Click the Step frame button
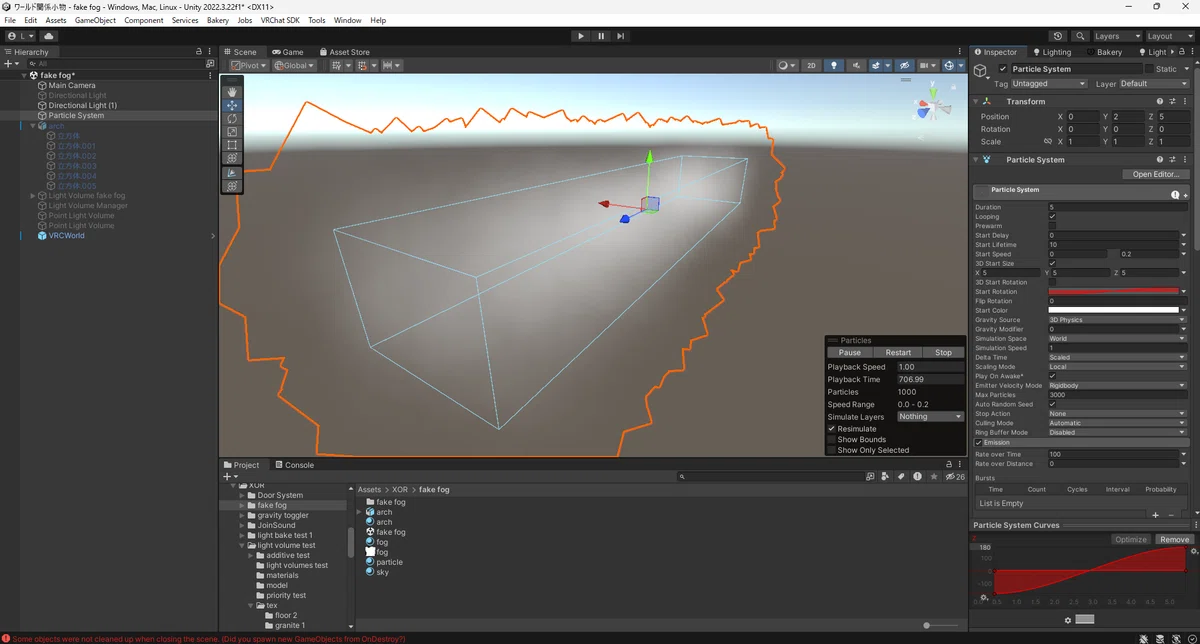 tap(621, 36)
